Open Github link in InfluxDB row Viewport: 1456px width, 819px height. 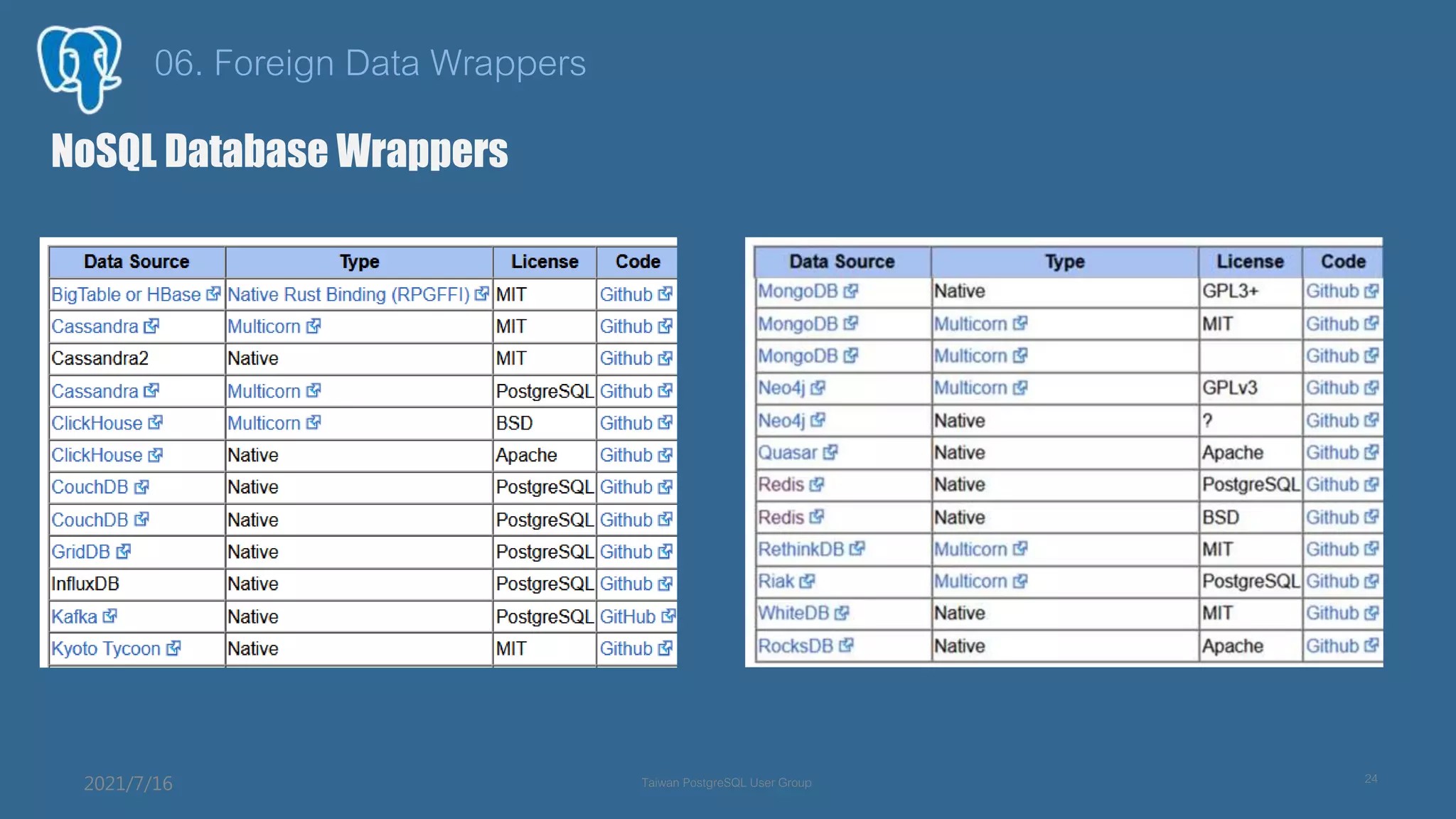point(626,584)
